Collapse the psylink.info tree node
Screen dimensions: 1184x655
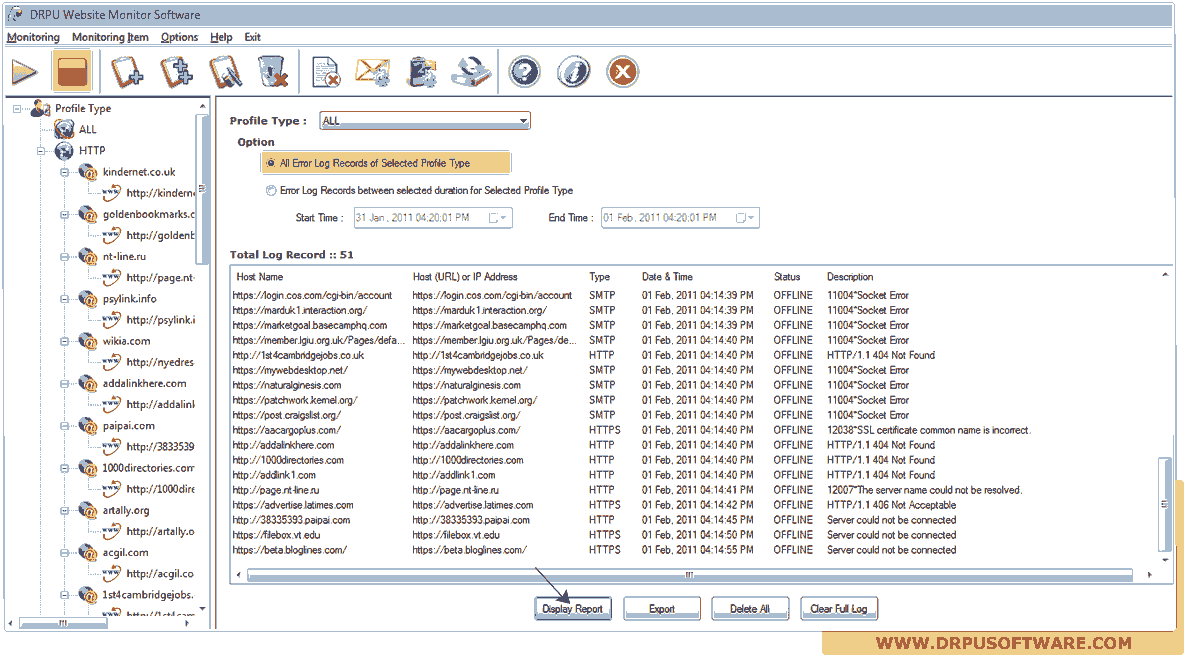point(65,299)
